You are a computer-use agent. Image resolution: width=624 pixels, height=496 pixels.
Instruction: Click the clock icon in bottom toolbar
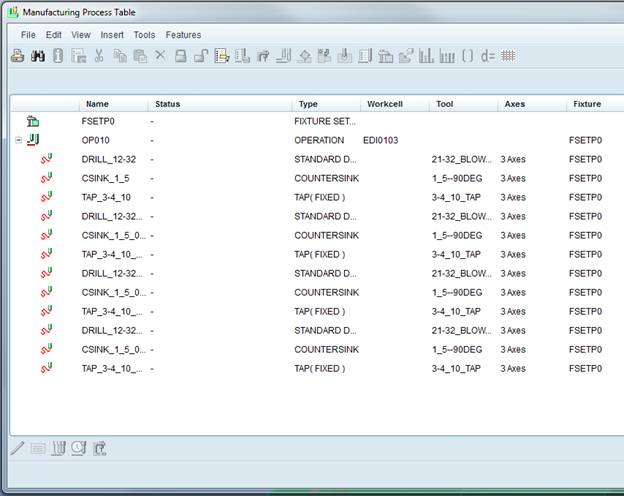pyautogui.click(x=78, y=448)
